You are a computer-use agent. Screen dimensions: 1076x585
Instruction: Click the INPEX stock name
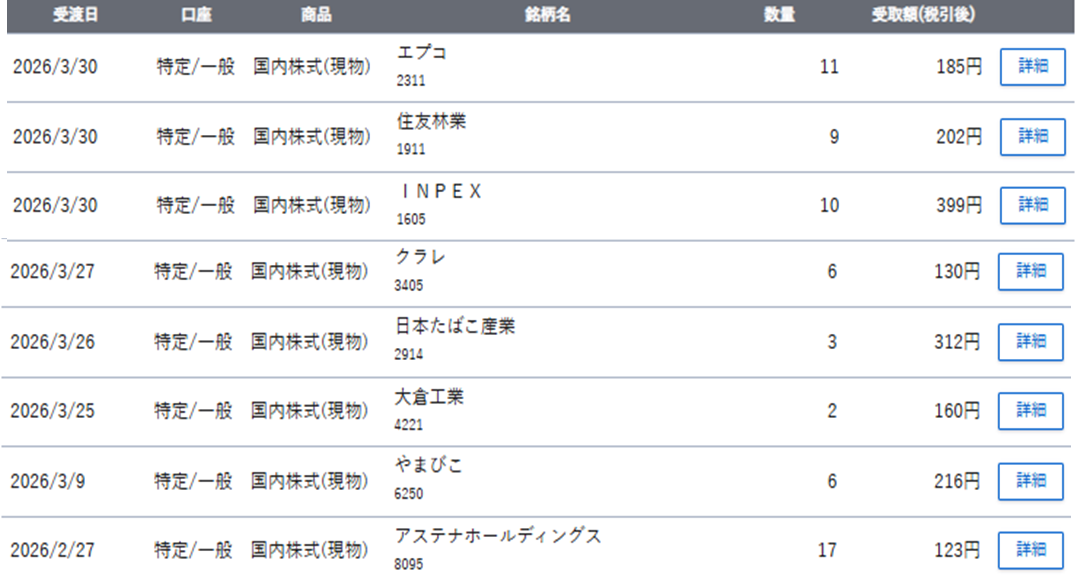point(439,192)
